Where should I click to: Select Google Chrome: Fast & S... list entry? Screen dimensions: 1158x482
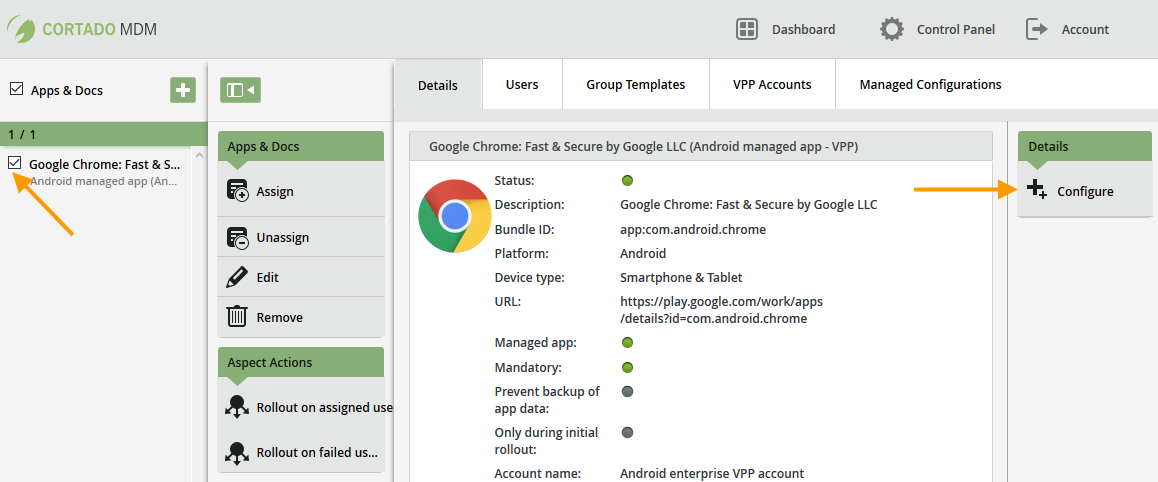click(104, 165)
